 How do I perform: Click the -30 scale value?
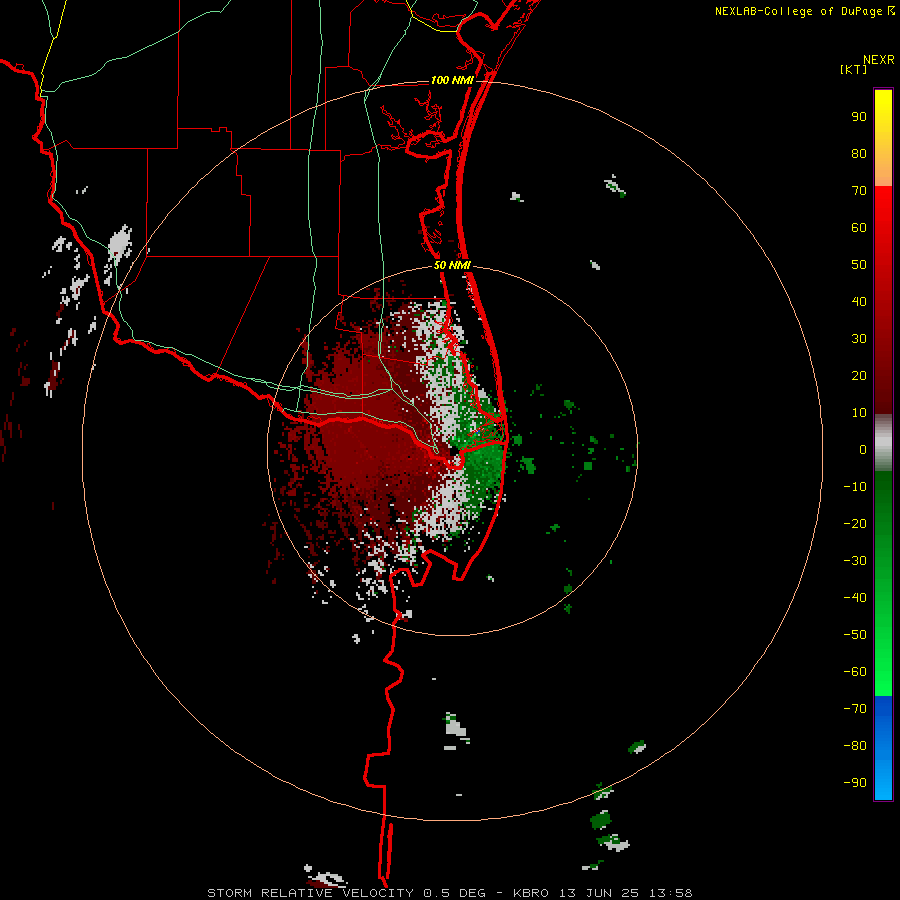pyautogui.click(x=855, y=561)
